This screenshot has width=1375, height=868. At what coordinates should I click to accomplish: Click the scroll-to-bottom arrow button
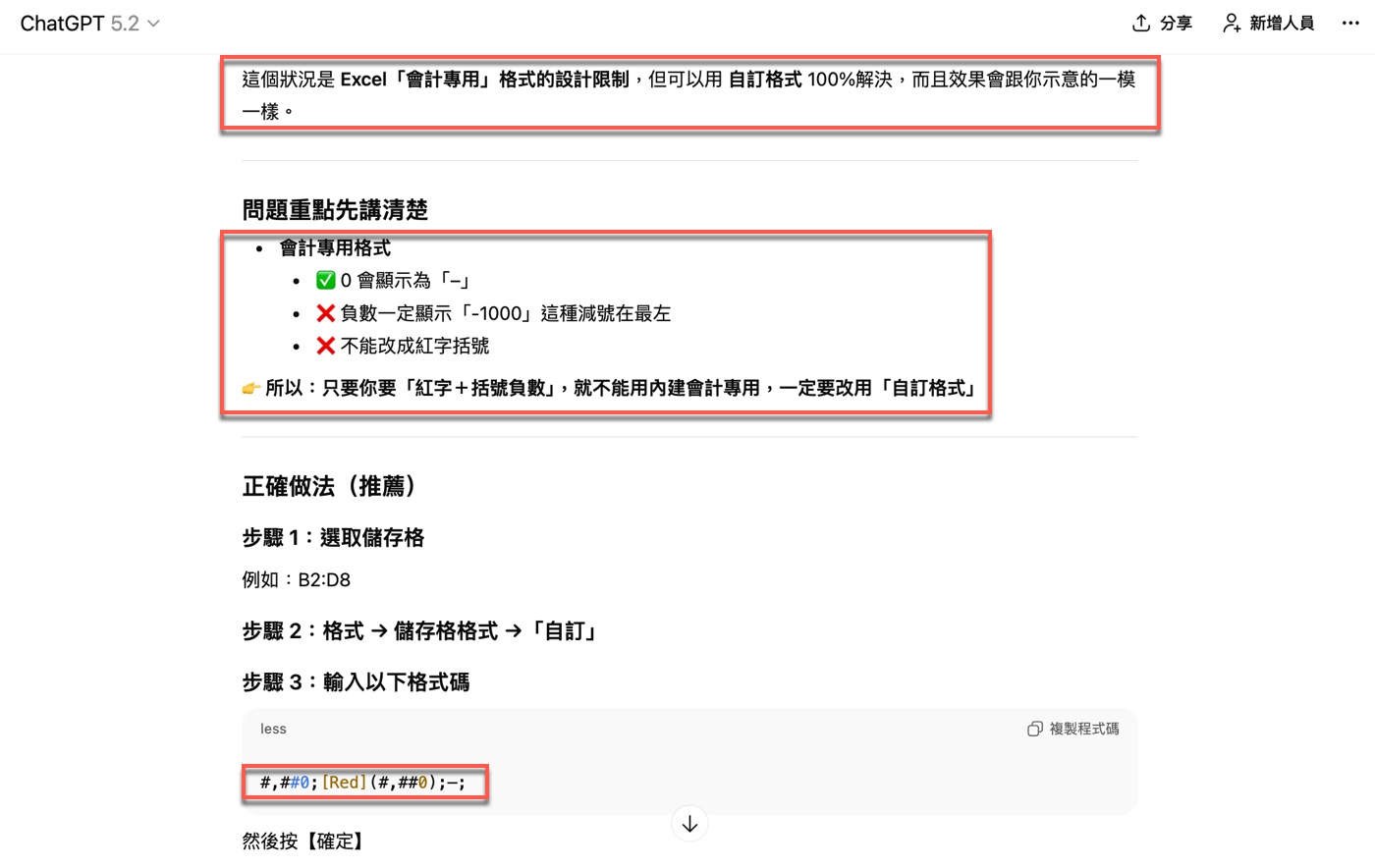pyautogui.click(x=688, y=823)
